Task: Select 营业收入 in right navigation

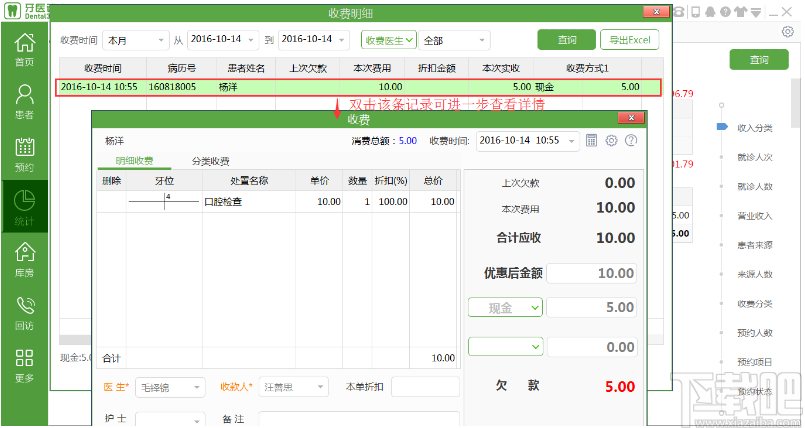Action: 755,216
